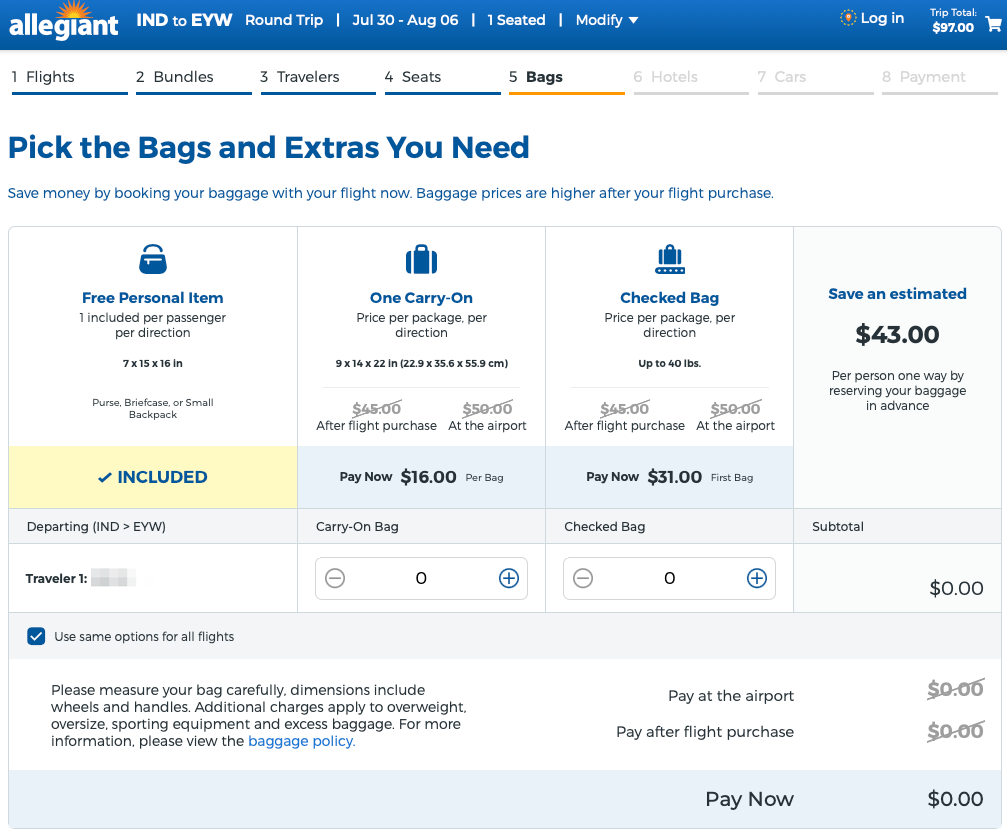Screen dimensions: 1007x839
Task: Click the shopping cart icon
Action: tap(993, 26)
